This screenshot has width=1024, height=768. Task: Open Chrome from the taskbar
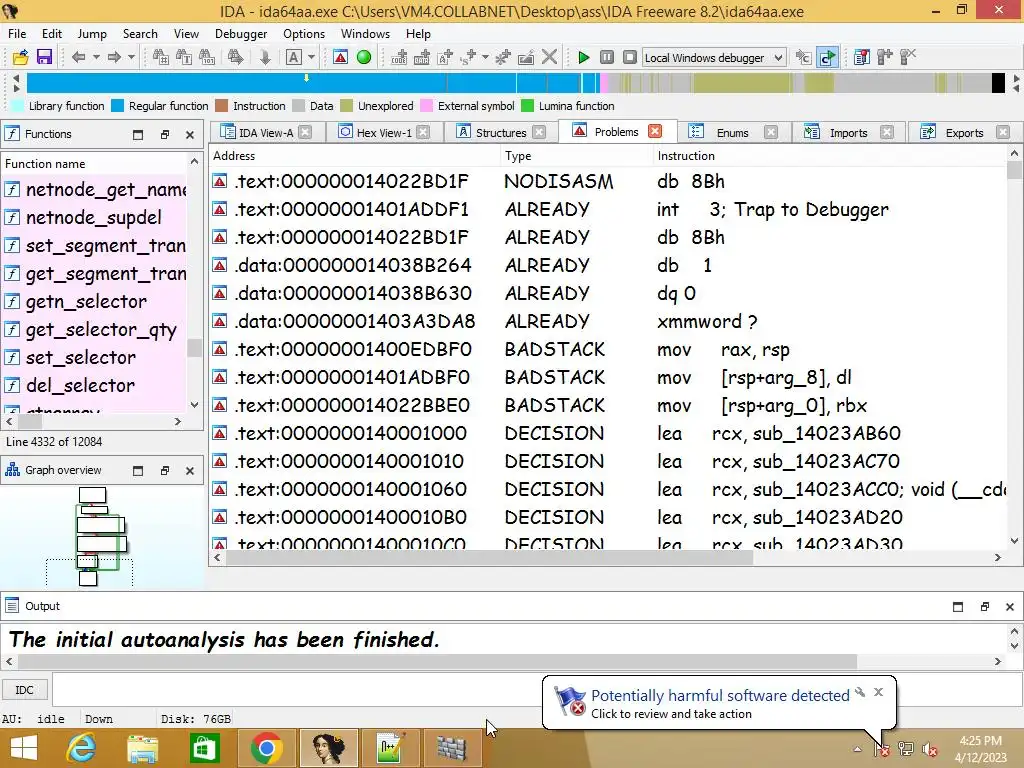coord(266,748)
